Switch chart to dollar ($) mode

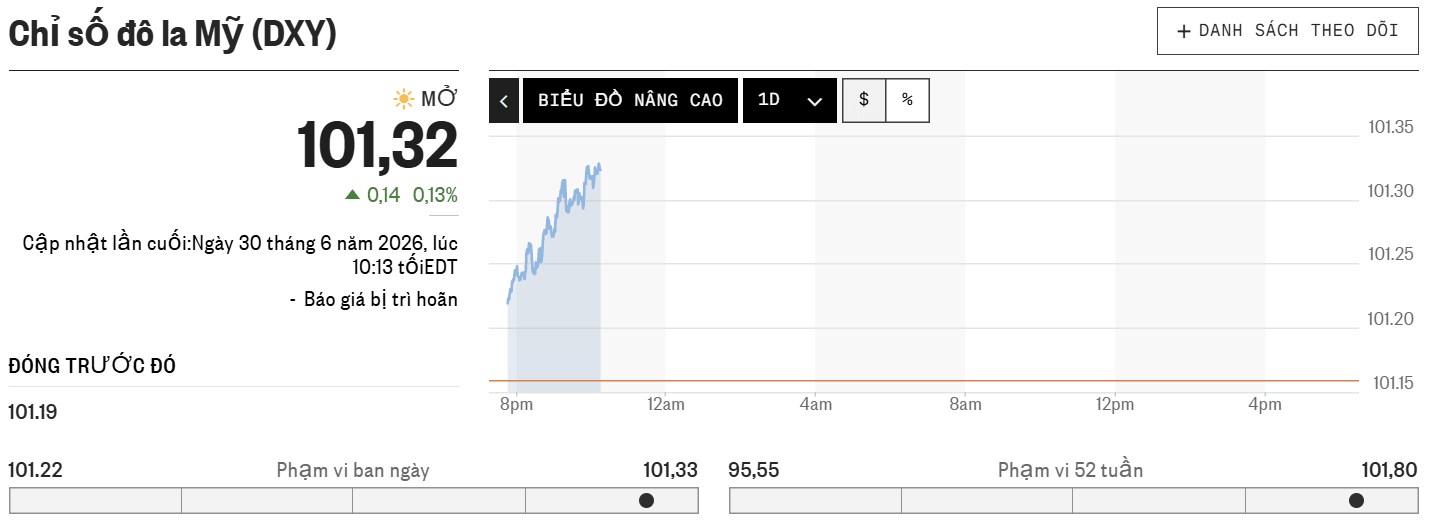point(864,100)
